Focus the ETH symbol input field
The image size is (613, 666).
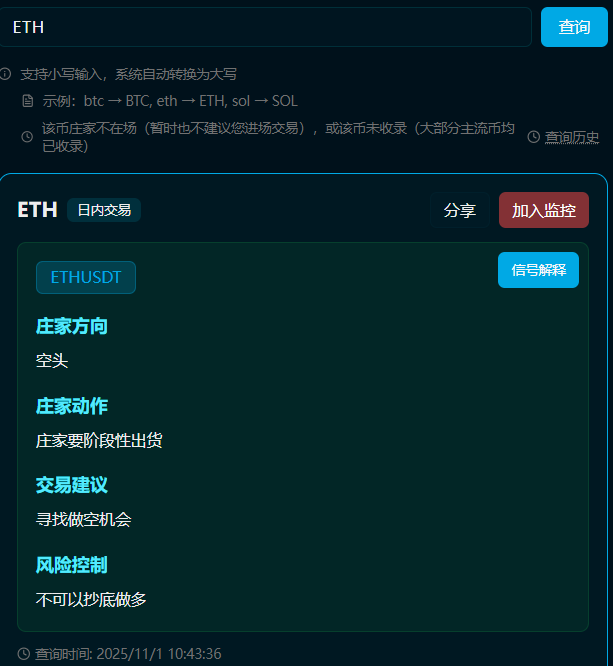266,27
